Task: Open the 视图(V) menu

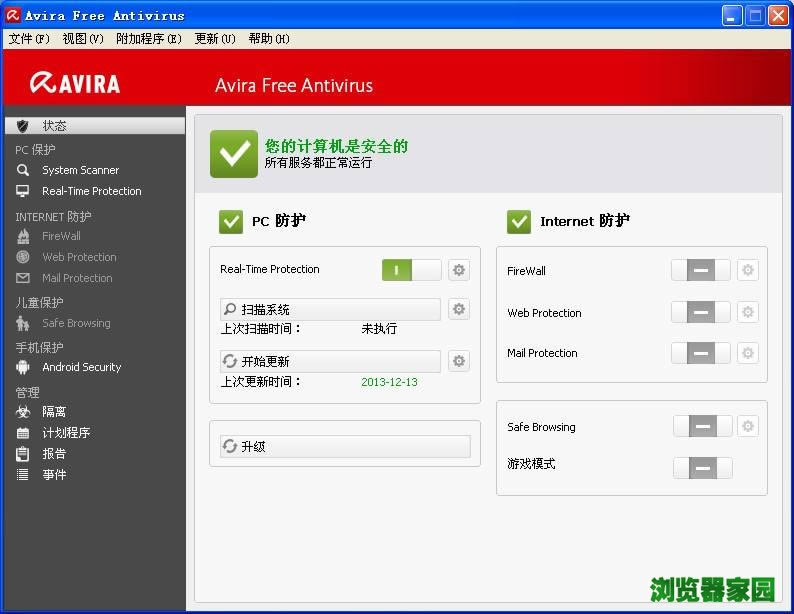Action: point(83,38)
